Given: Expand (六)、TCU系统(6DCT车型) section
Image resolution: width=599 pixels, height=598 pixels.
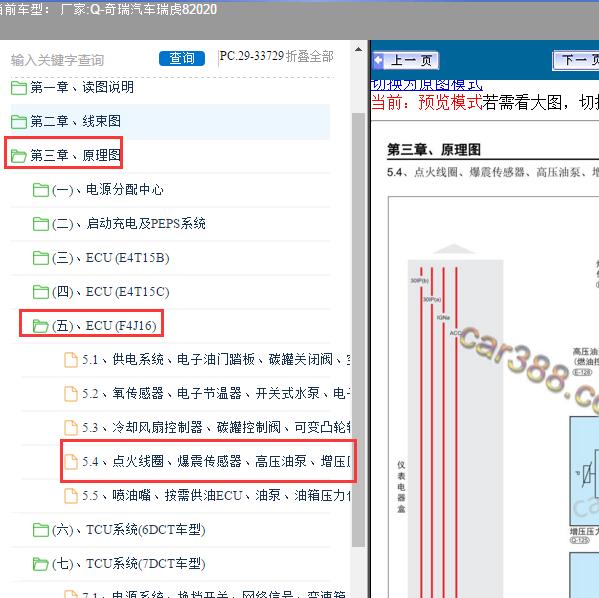Looking at the screenshot, I should click(129, 530).
